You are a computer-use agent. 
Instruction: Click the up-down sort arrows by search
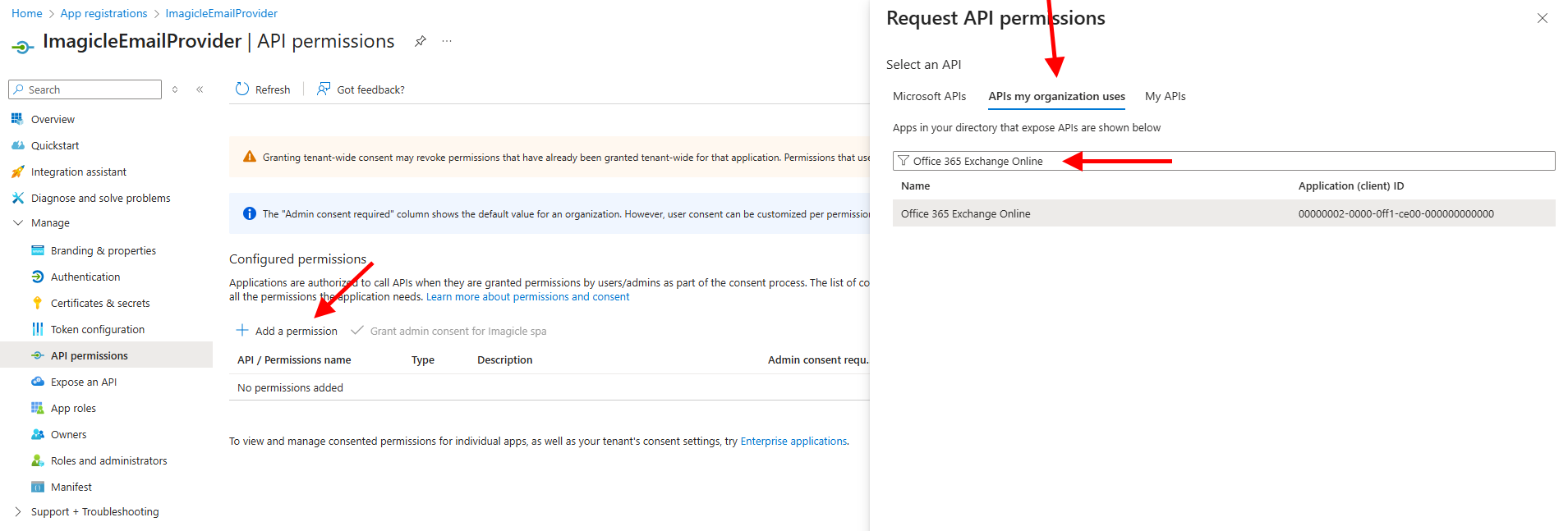click(x=175, y=89)
